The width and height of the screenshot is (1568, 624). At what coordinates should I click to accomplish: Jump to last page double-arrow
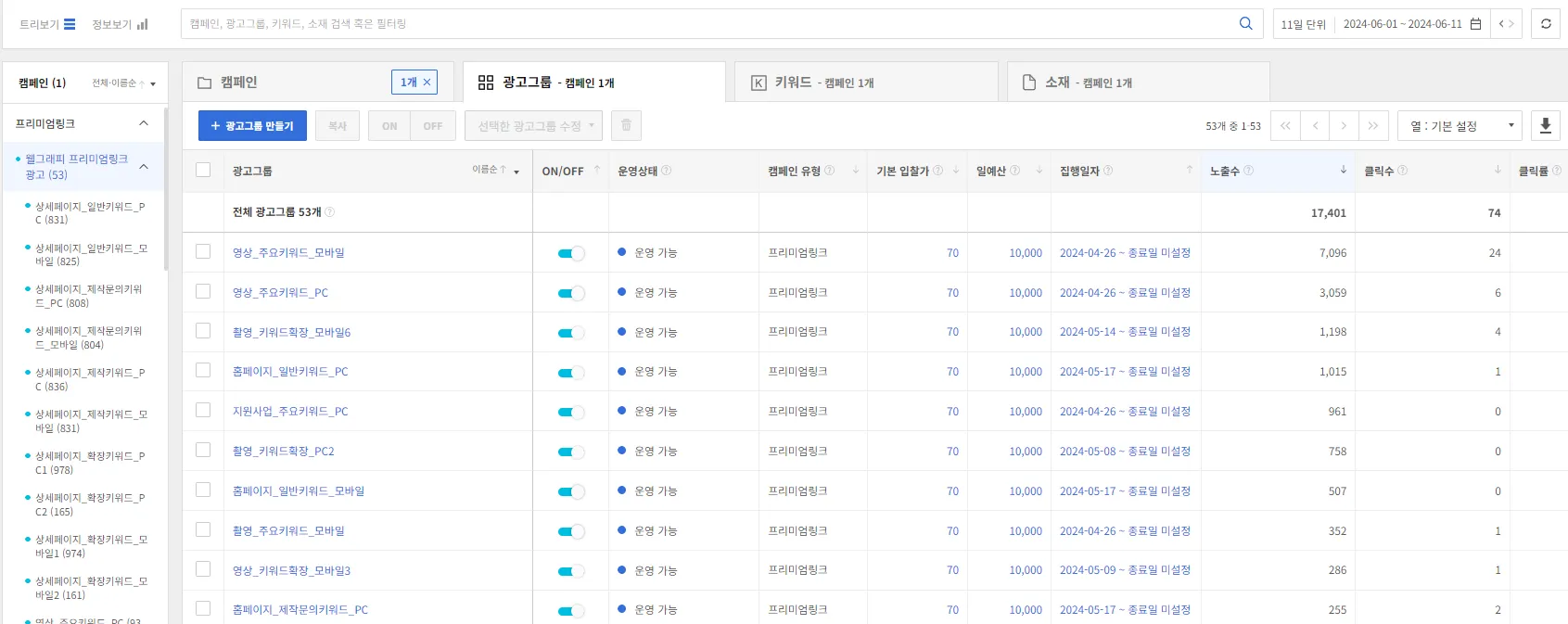tap(1372, 126)
